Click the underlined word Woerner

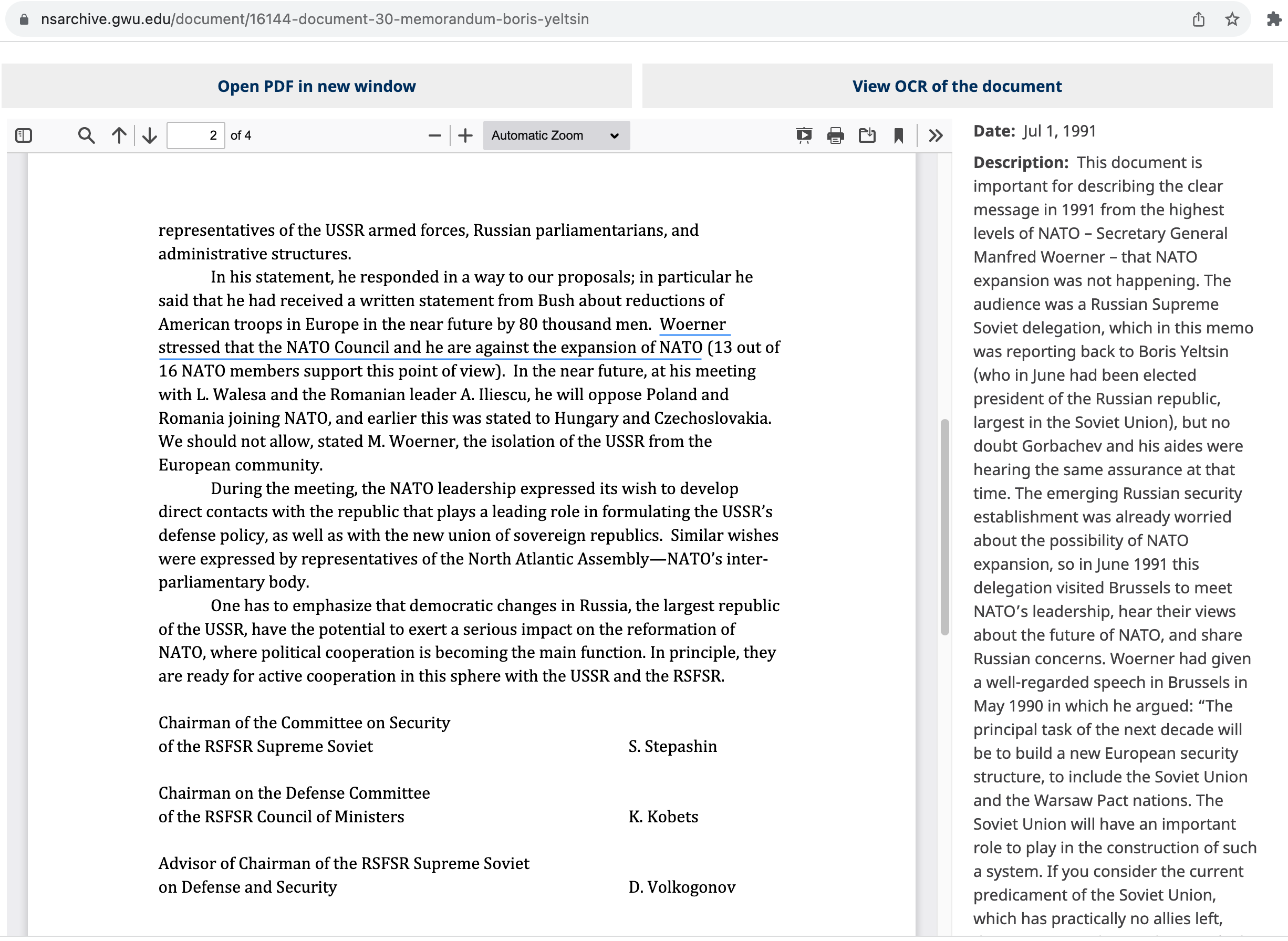coord(693,324)
